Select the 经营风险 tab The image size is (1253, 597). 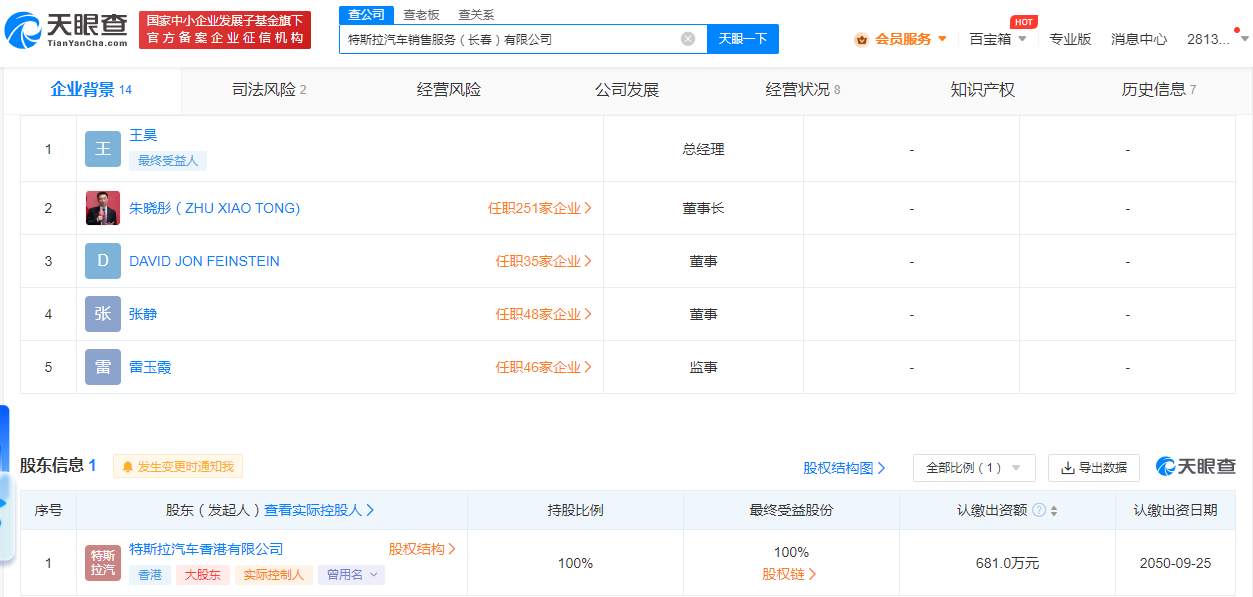coord(449,90)
